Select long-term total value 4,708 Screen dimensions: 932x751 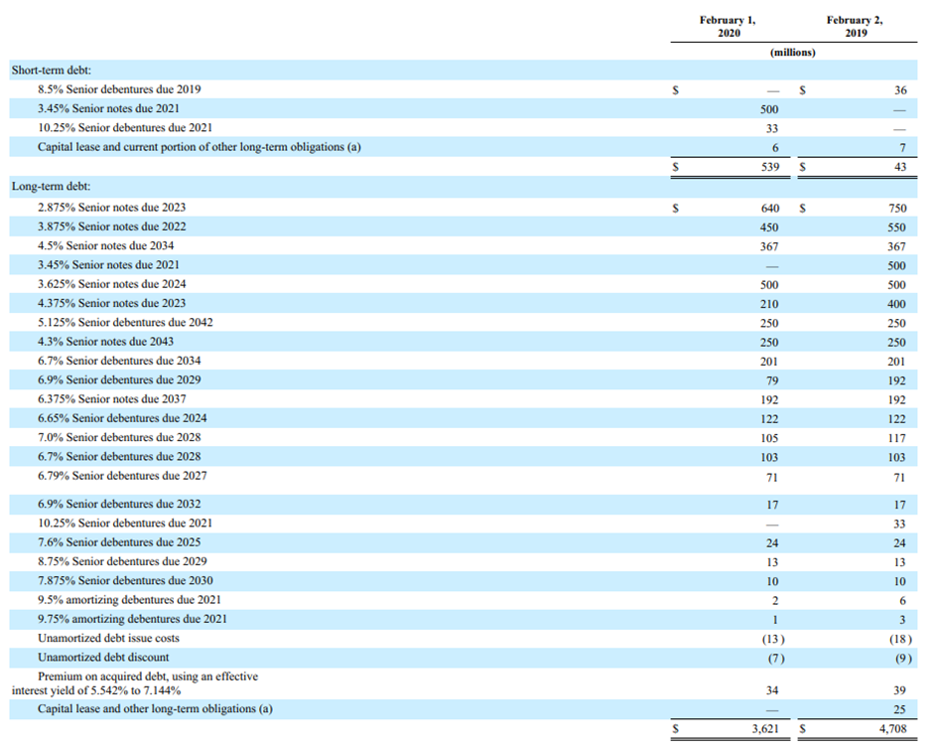tap(893, 728)
